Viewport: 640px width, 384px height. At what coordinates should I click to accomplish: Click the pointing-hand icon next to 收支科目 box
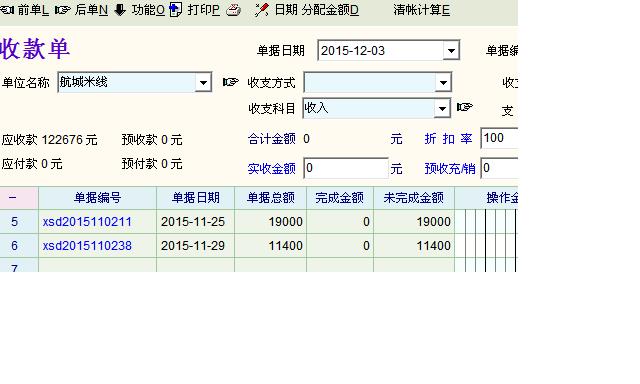point(464,107)
